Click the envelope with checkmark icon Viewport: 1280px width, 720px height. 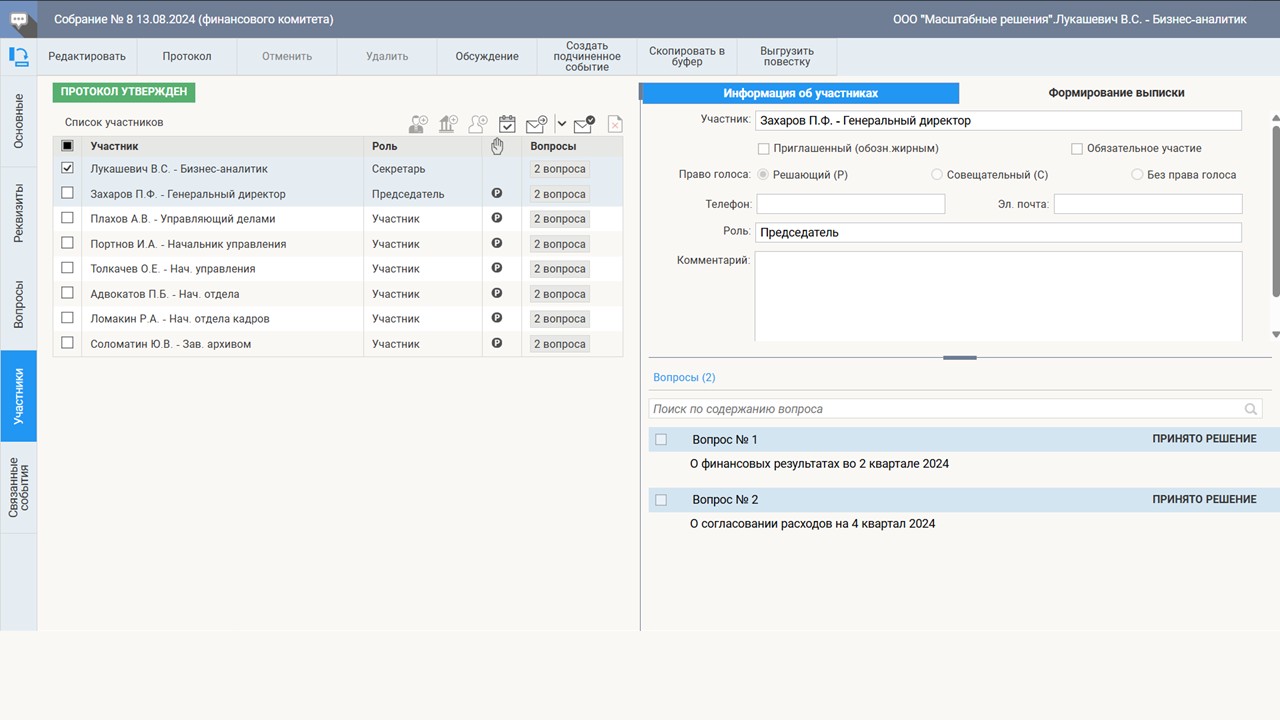(x=584, y=124)
